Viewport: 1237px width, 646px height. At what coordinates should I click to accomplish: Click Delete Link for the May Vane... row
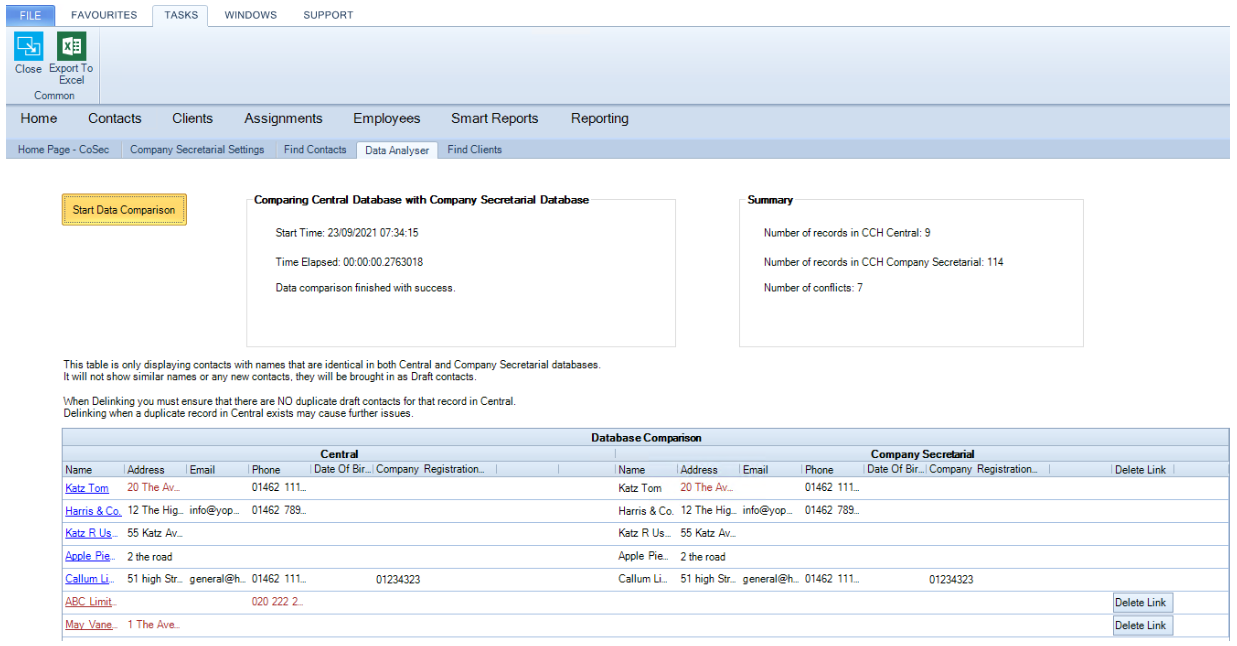(1141, 626)
